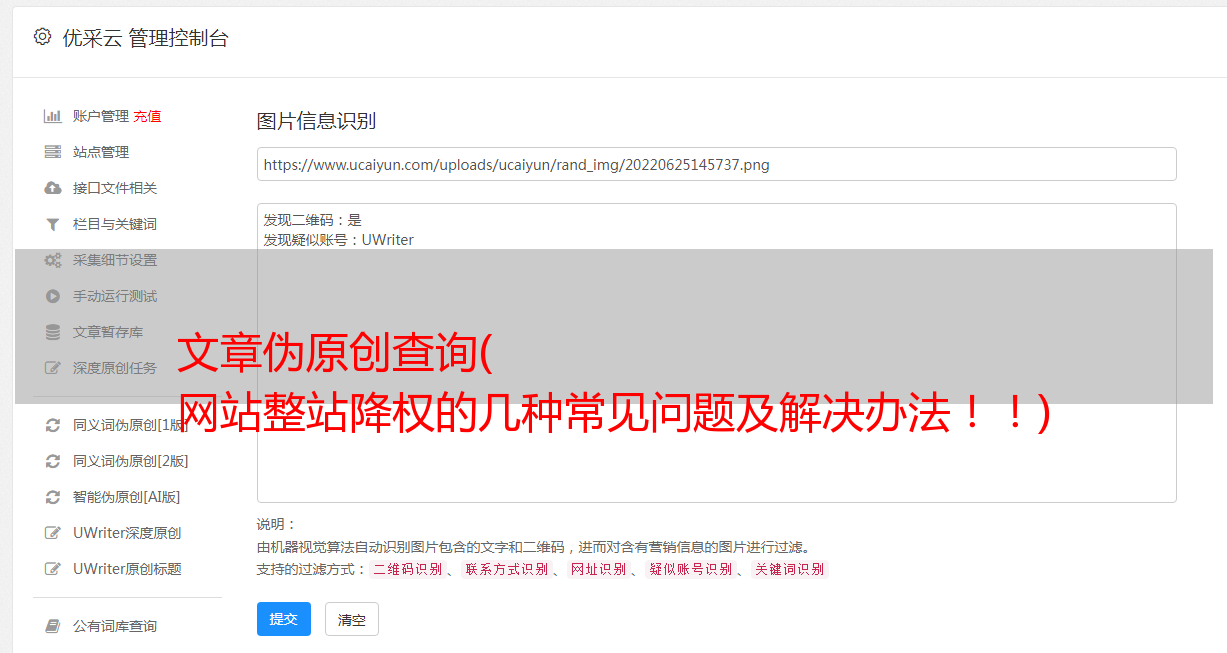Click the 清空 button

(x=352, y=619)
